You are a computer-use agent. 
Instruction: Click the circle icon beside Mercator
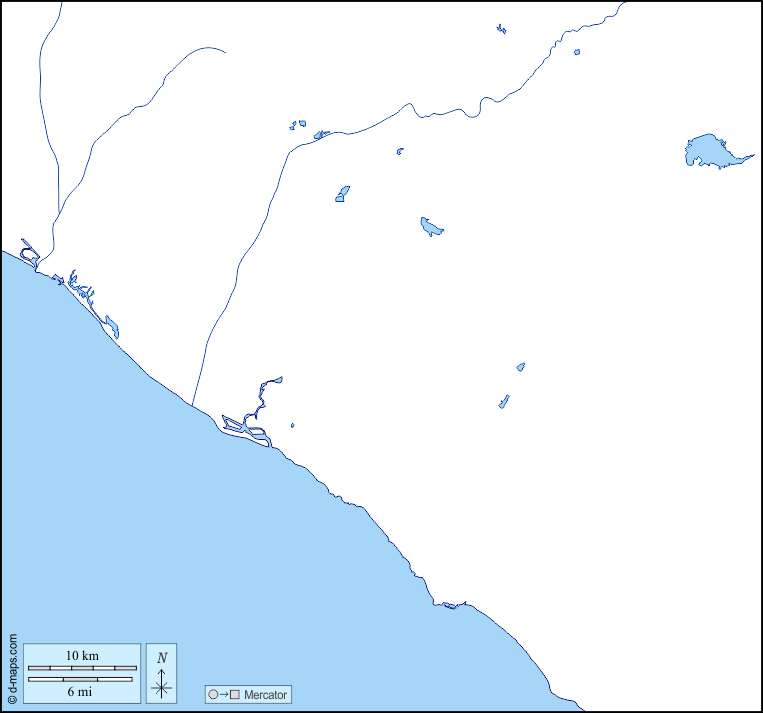click(212, 694)
